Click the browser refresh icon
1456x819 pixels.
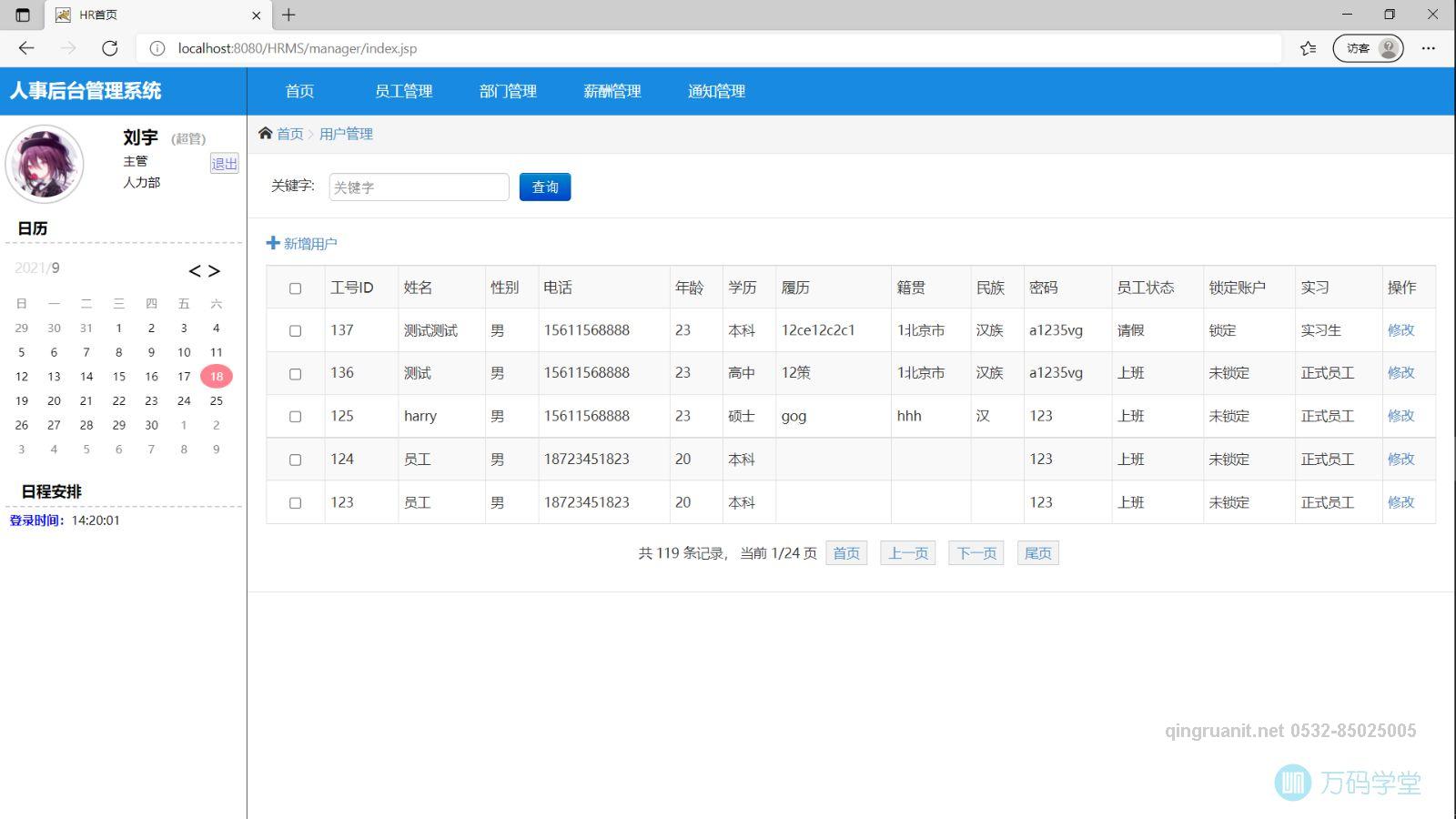(x=110, y=48)
